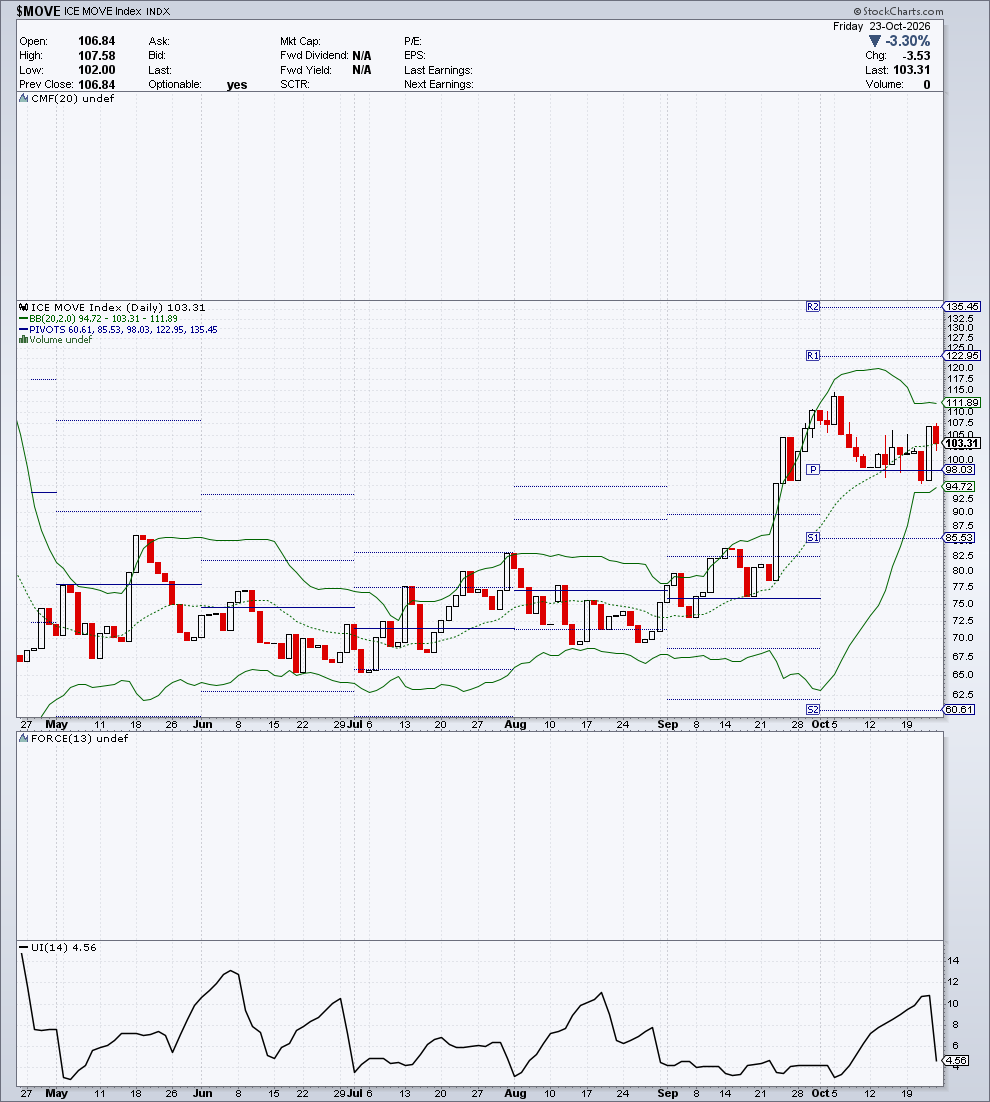Click the candlestick icon before ICE MOVE Index (Daily)
The width and height of the screenshot is (990, 1102).
coord(23,307)
